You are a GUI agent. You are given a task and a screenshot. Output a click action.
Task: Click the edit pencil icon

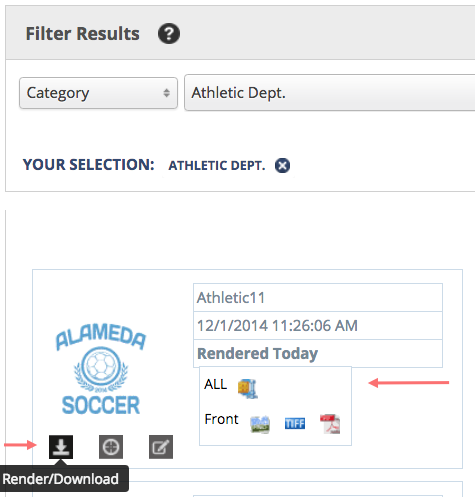(x=161, y=447)
